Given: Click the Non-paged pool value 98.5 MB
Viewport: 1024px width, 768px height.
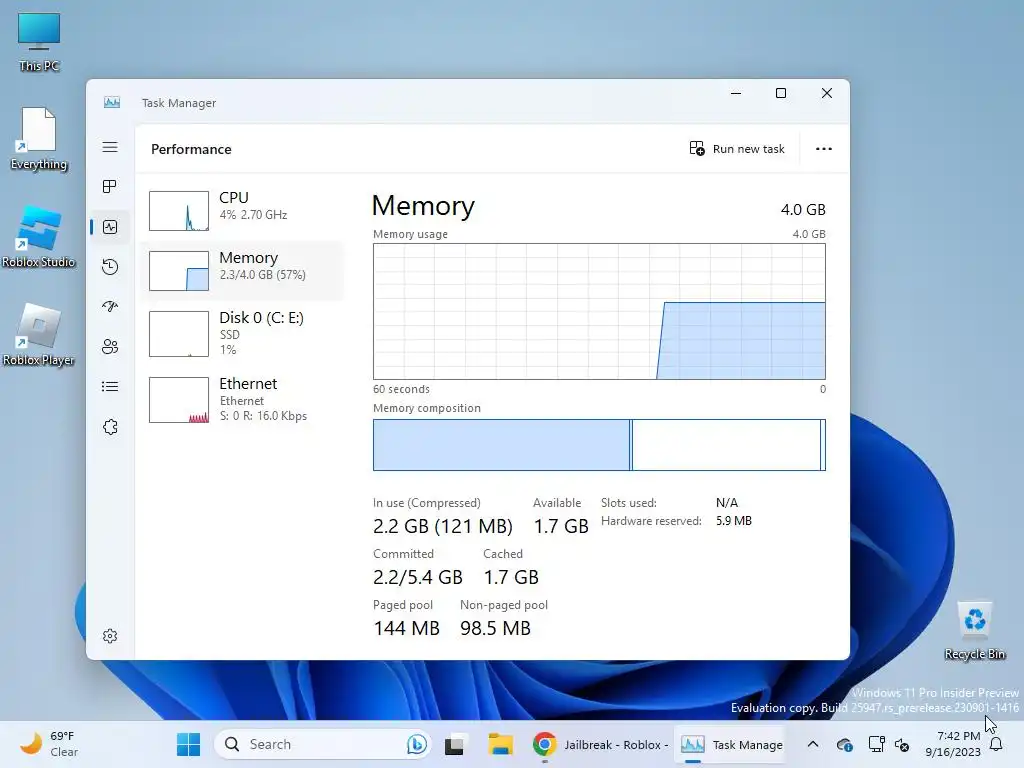Looking at the screenshot, I should pyautogui.click(x=495, y=628).
